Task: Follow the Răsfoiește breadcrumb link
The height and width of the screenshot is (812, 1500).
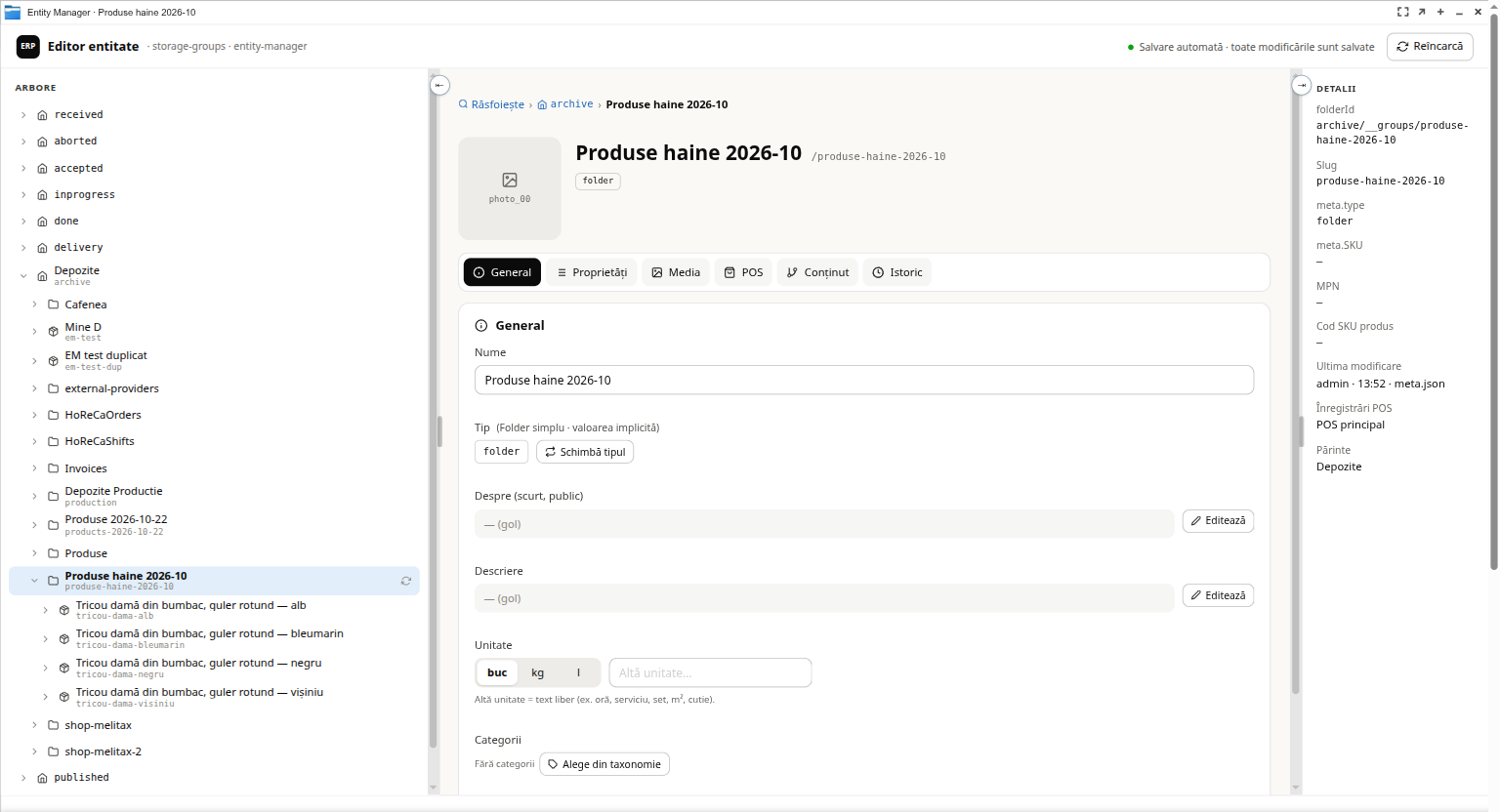Action: click(491, 104)
